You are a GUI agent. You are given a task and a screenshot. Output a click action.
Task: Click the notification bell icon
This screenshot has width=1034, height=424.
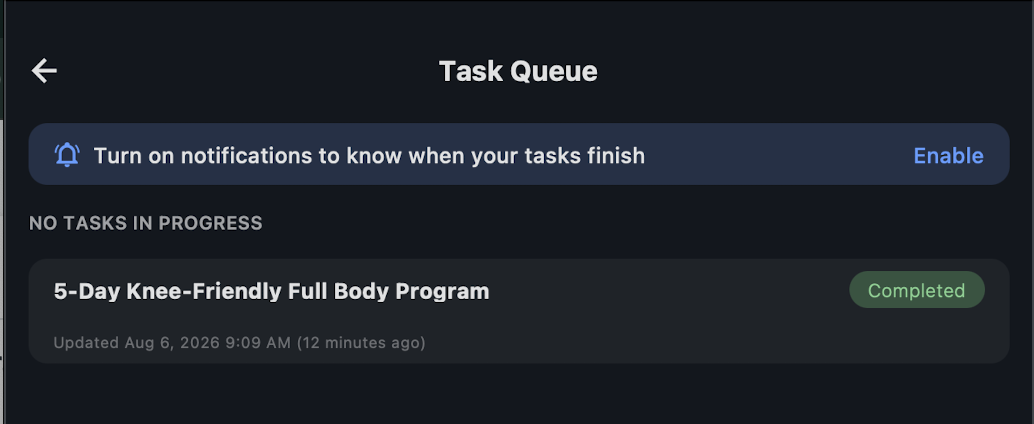[x=67, y=155]
